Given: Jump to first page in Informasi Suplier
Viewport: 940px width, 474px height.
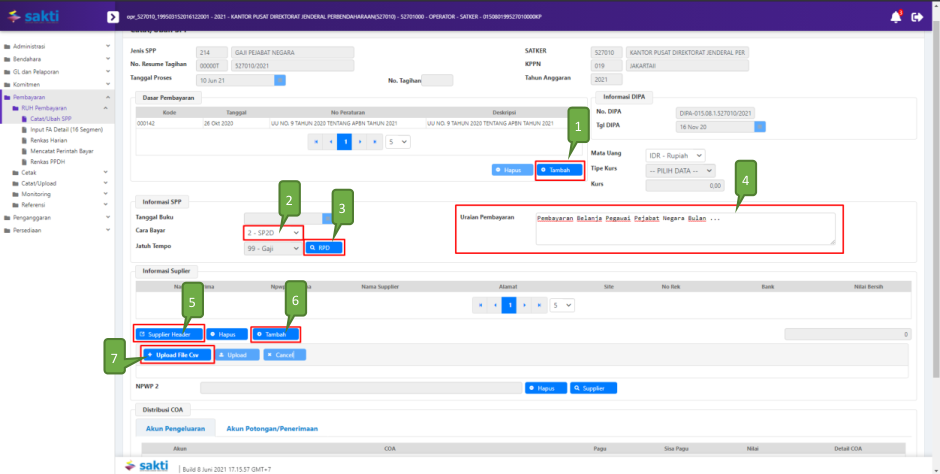Looking at the screenshot, I should pyautogui.click(x=480, y=304).
